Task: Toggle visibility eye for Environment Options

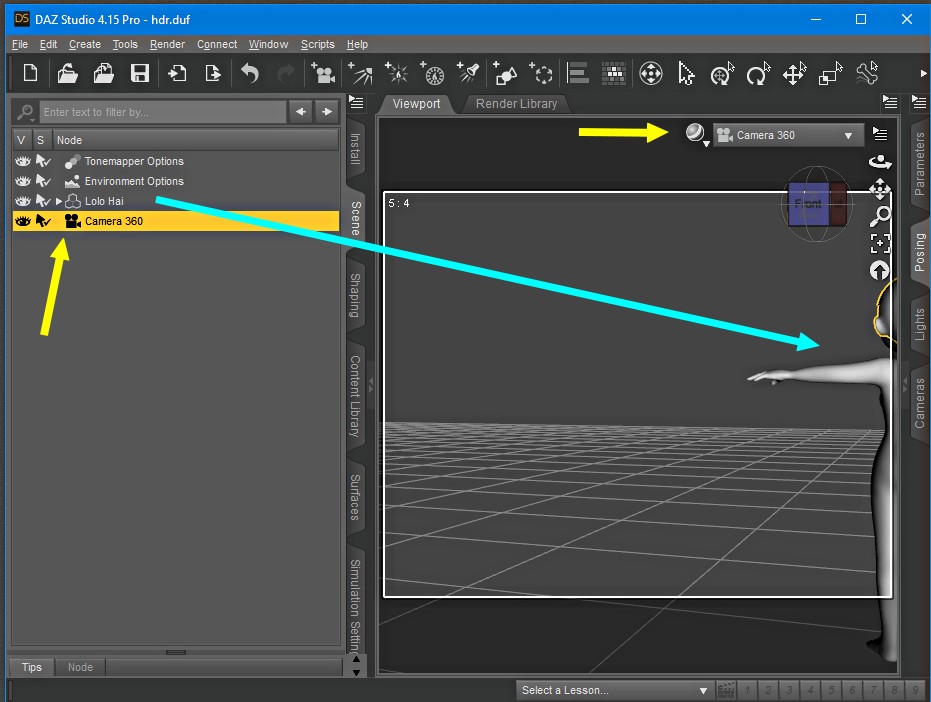Action: pyautogui.click(x=23, y=181)
